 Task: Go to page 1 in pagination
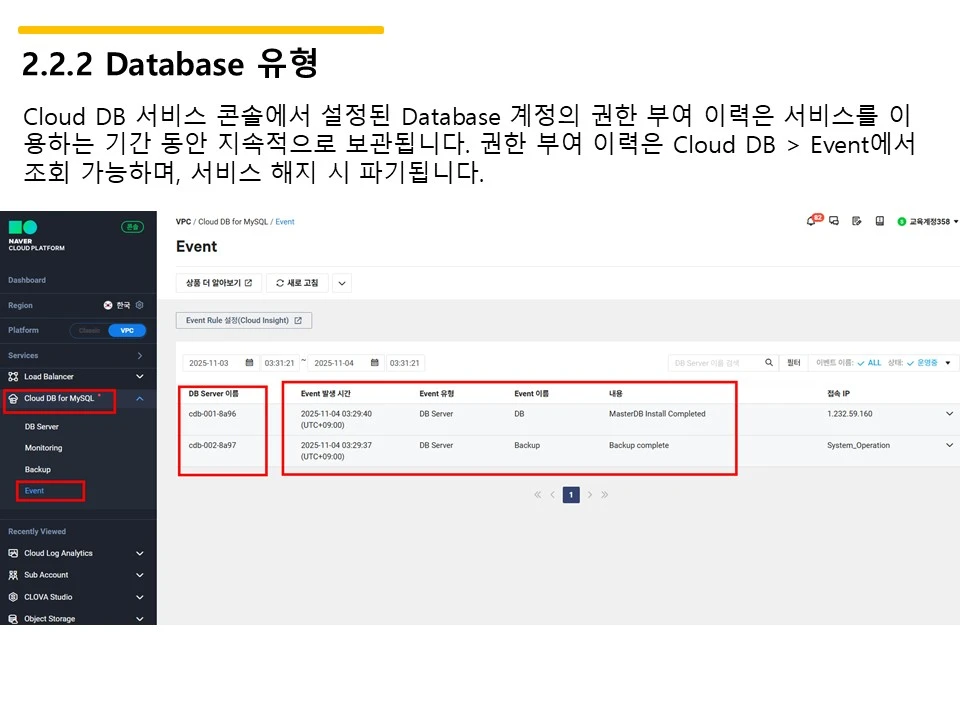coord(571,495)
